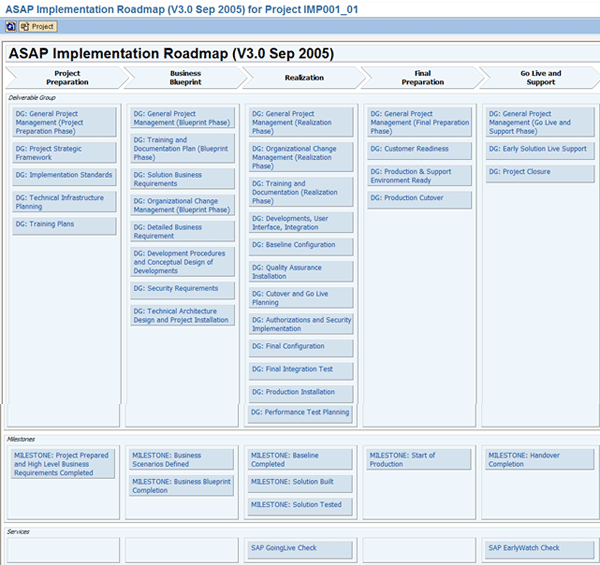Open DG: Final Configuration

click(301, 348)
